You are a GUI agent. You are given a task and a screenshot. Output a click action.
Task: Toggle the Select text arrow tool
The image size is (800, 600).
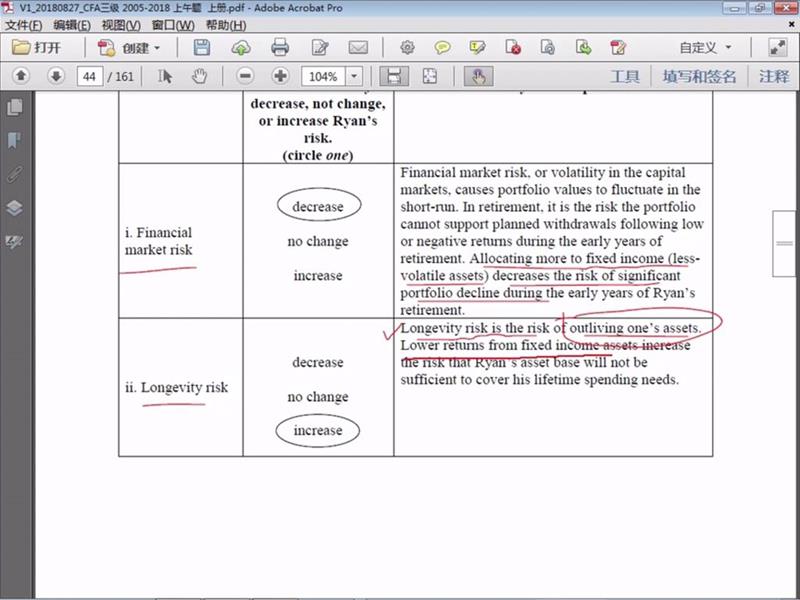coord(166,76)
